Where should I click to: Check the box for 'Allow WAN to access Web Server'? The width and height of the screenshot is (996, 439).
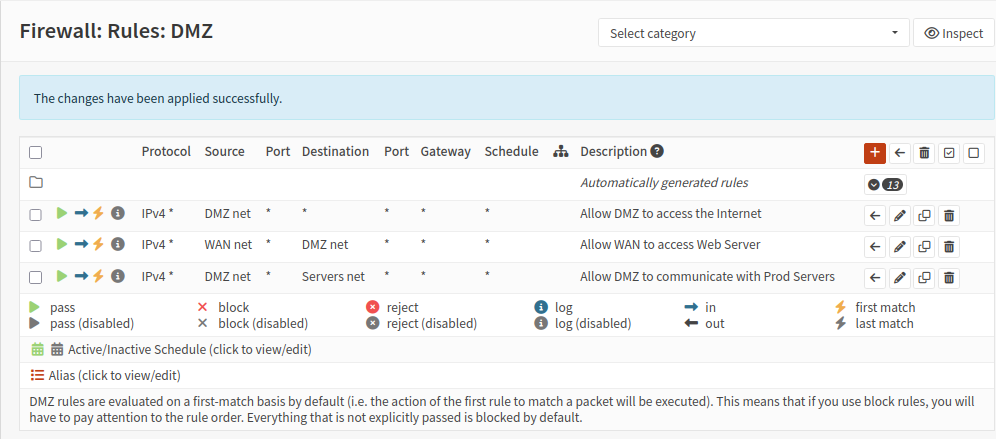36,245
